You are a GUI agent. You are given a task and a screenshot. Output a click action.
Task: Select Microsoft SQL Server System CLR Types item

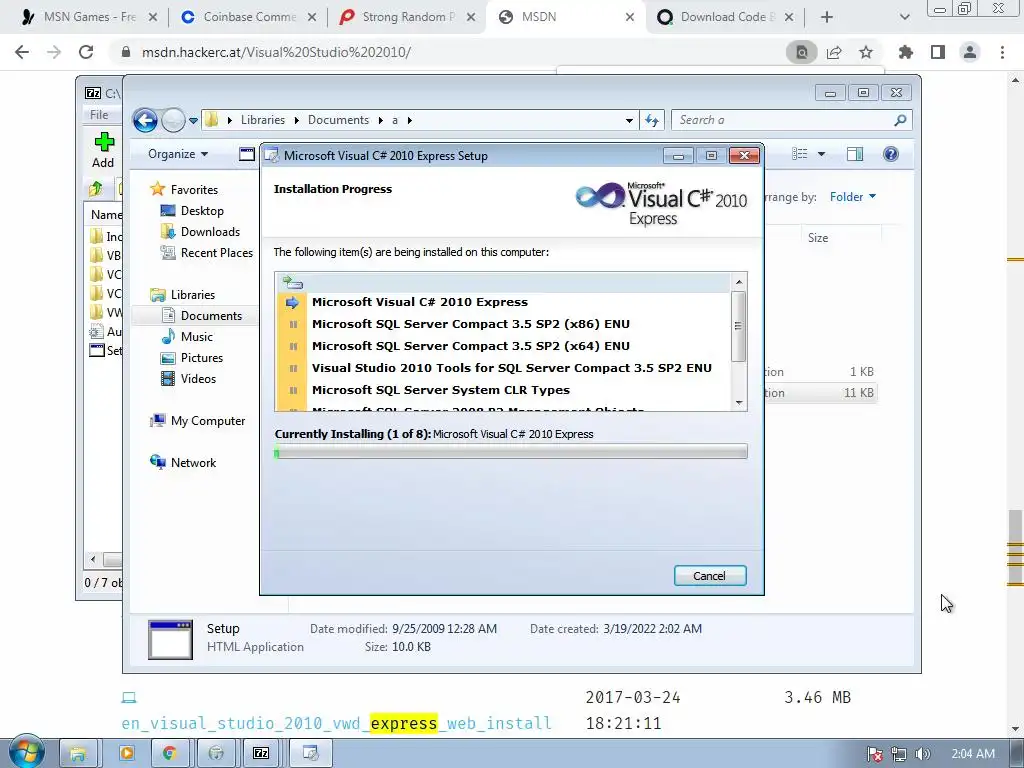point(441,390)
